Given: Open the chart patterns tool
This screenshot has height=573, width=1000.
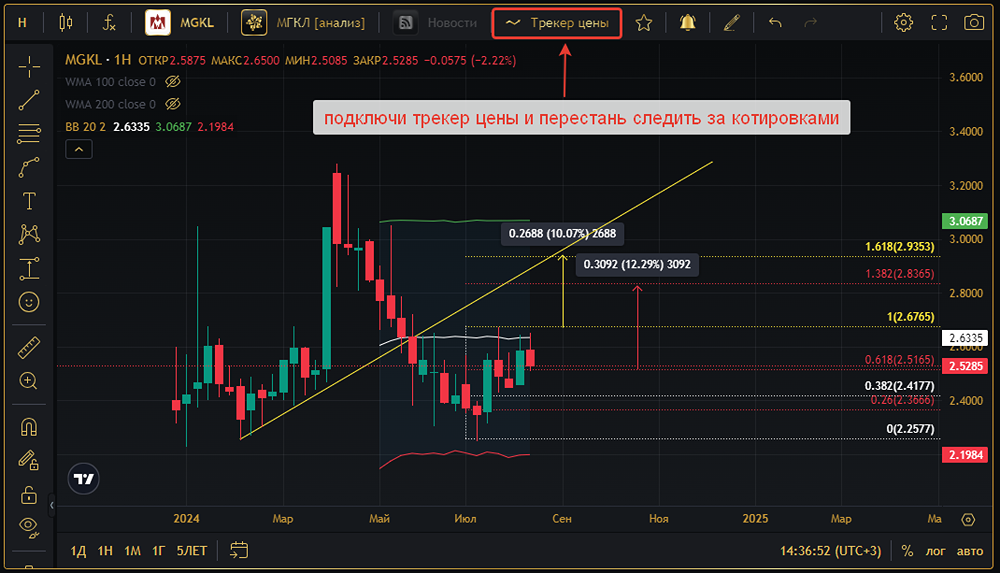Looking at the screenshot, I should pos(29,234).
